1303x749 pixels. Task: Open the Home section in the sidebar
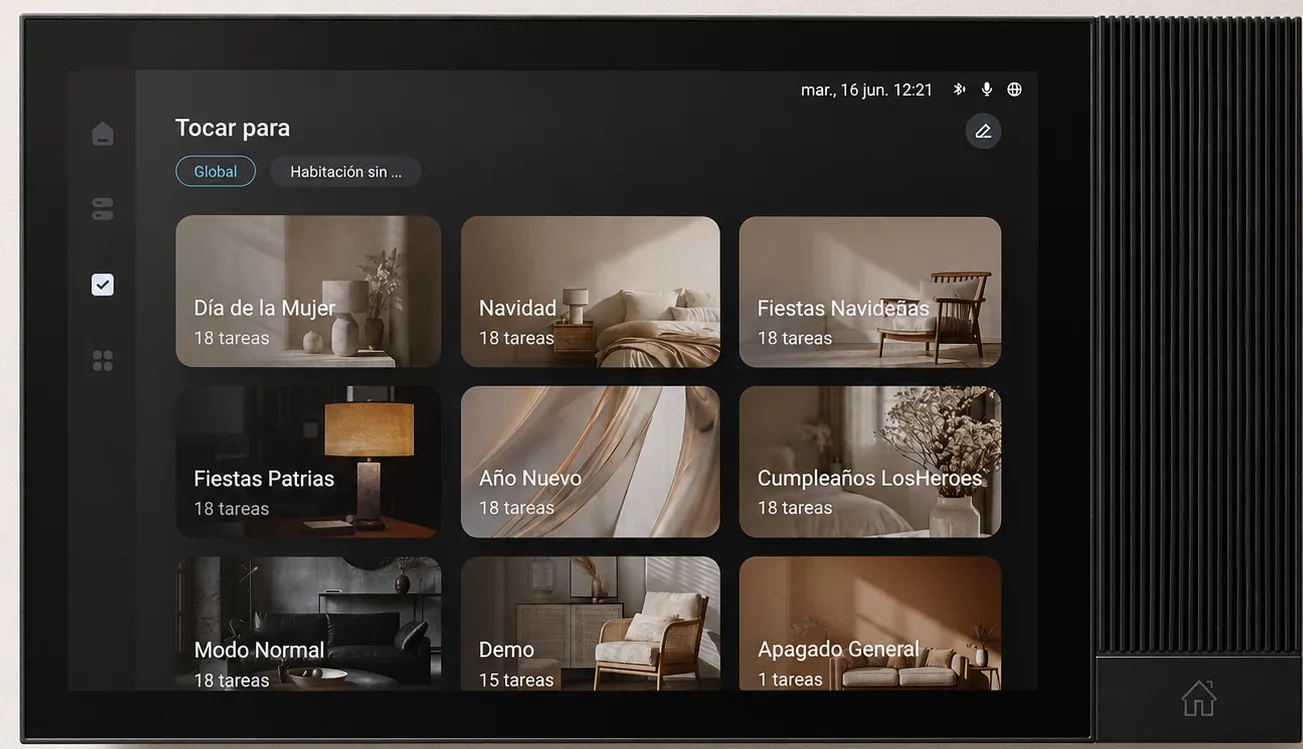pos(102,133)
